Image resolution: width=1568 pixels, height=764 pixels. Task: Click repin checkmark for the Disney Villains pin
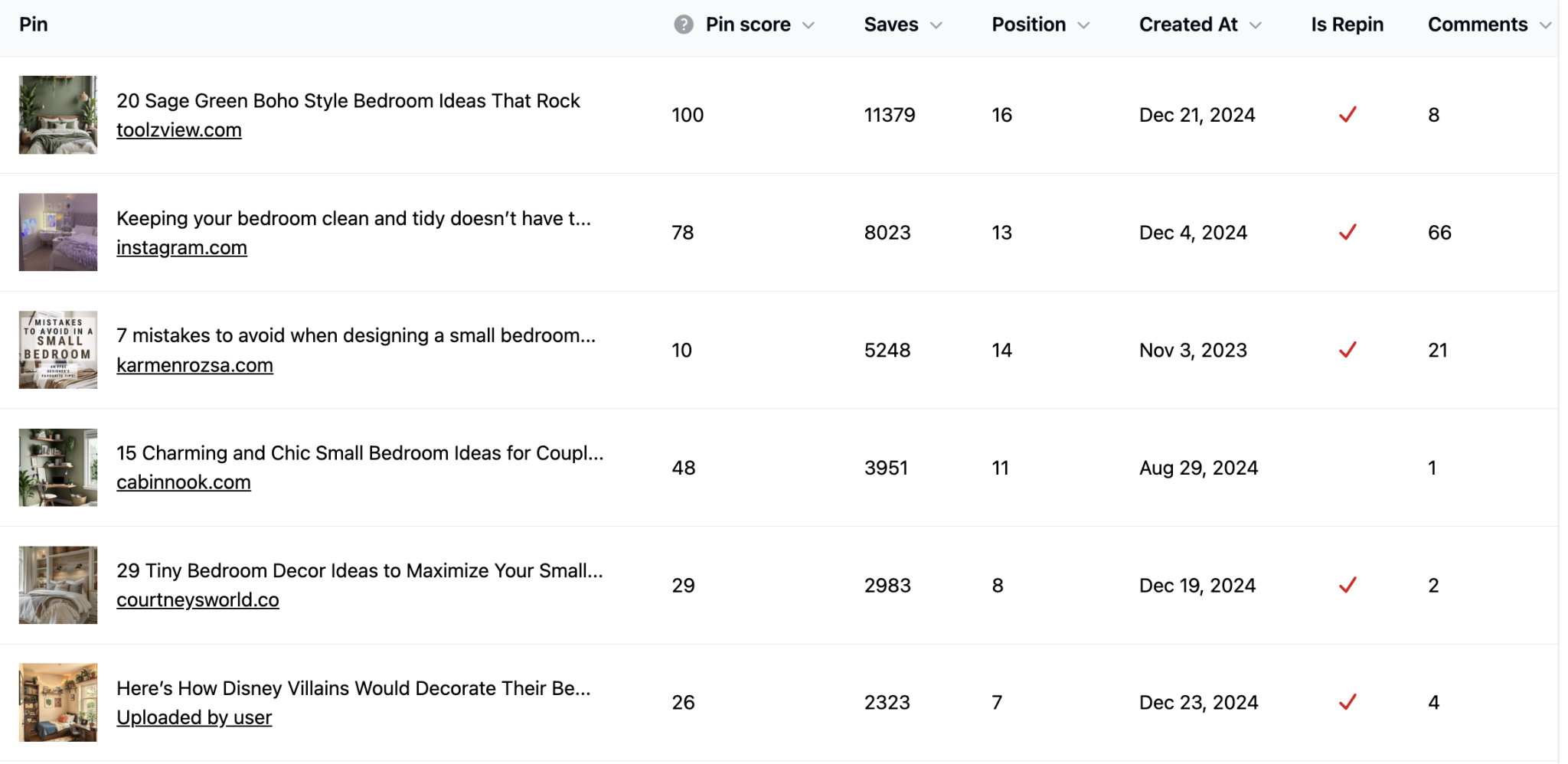tap(1347, 701)
